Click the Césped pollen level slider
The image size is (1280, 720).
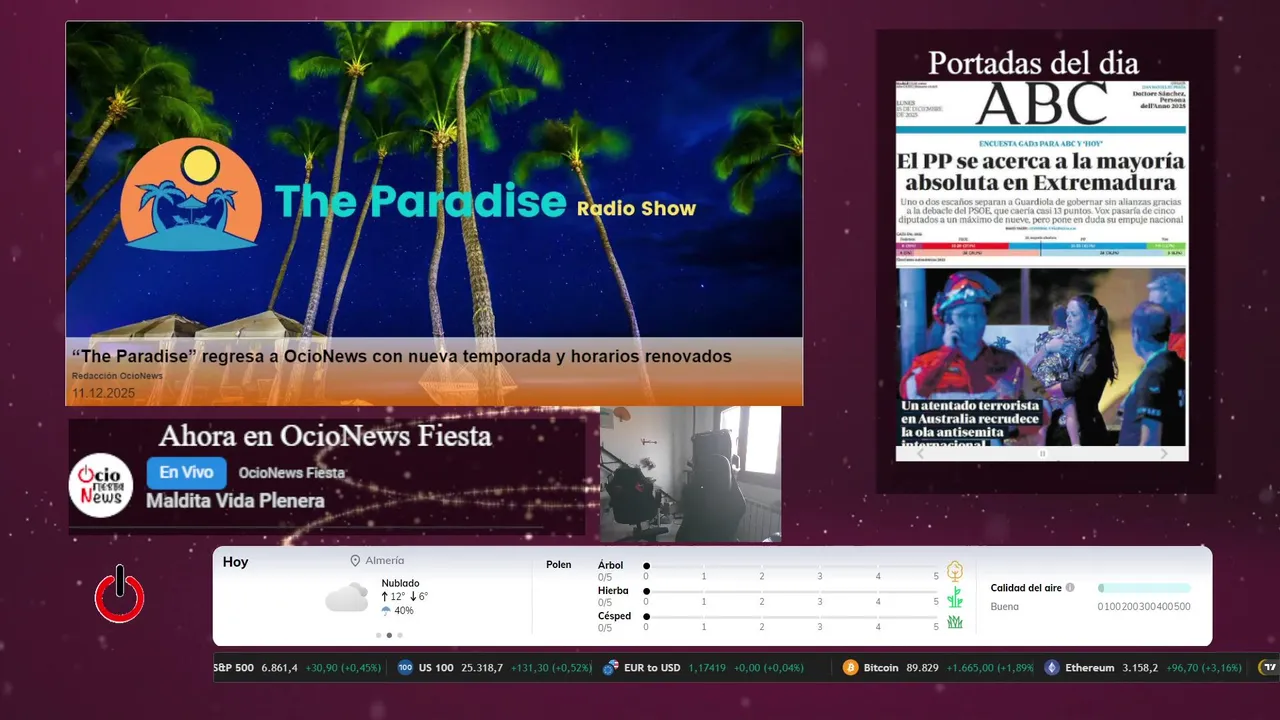click(x=791, y=617)
